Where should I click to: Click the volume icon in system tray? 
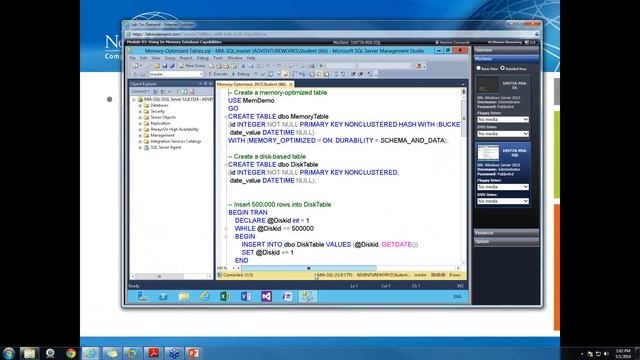pos(606,353)
